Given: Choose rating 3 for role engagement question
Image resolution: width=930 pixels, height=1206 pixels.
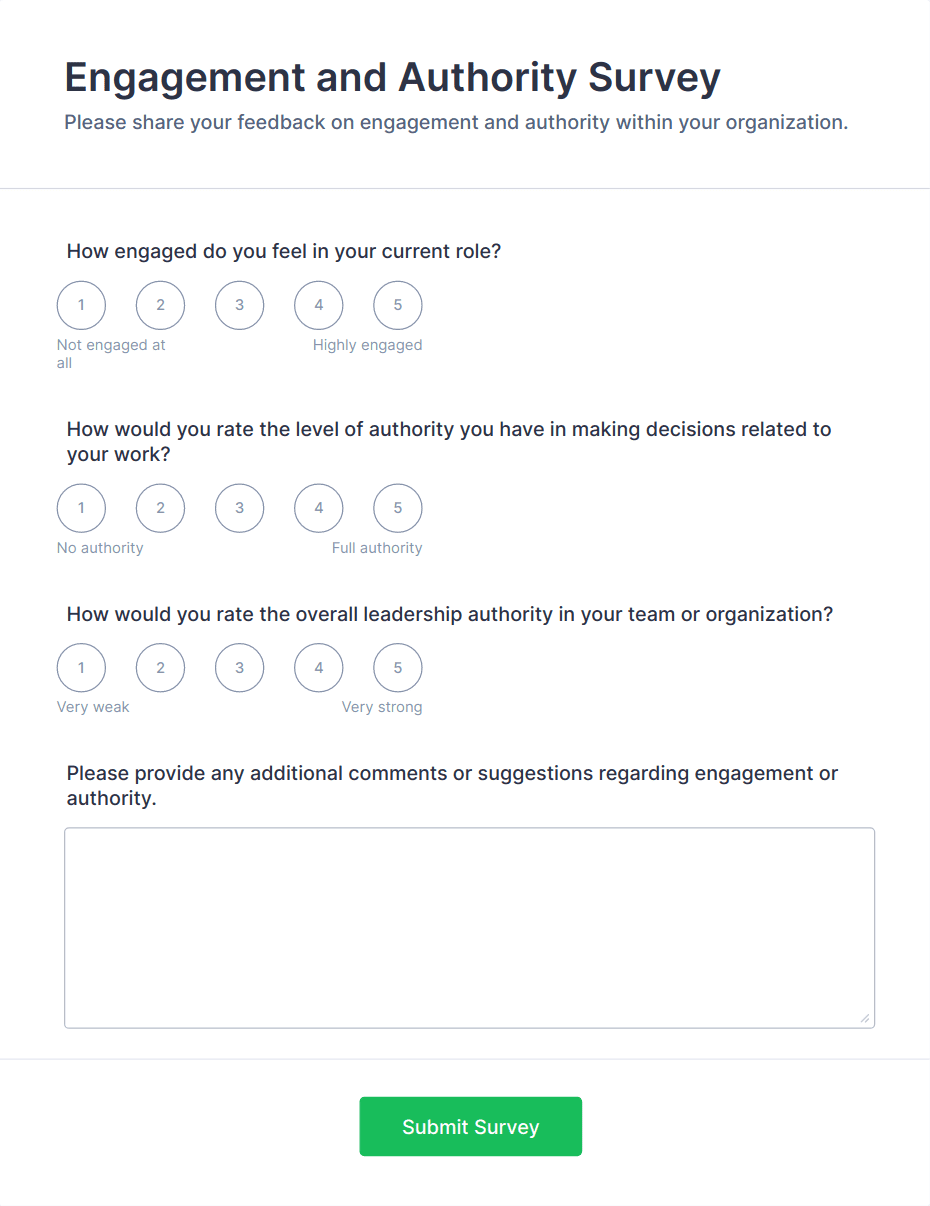Looking at the screenshot, I should pos(239,305).
